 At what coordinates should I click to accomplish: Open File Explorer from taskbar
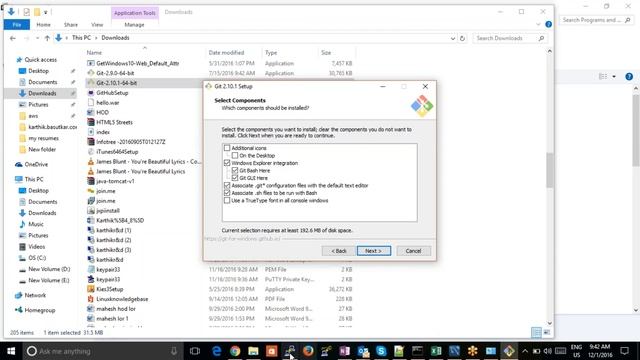[x=253, y=351]
